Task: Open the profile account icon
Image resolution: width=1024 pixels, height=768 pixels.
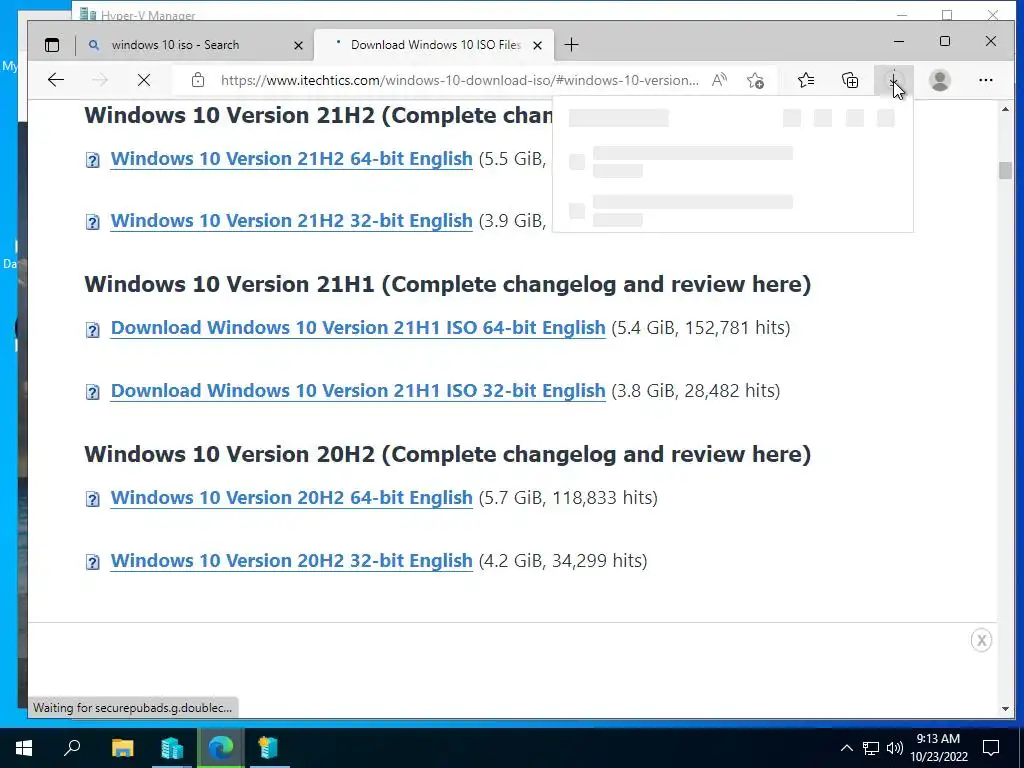Action: (x=940, y=80)
